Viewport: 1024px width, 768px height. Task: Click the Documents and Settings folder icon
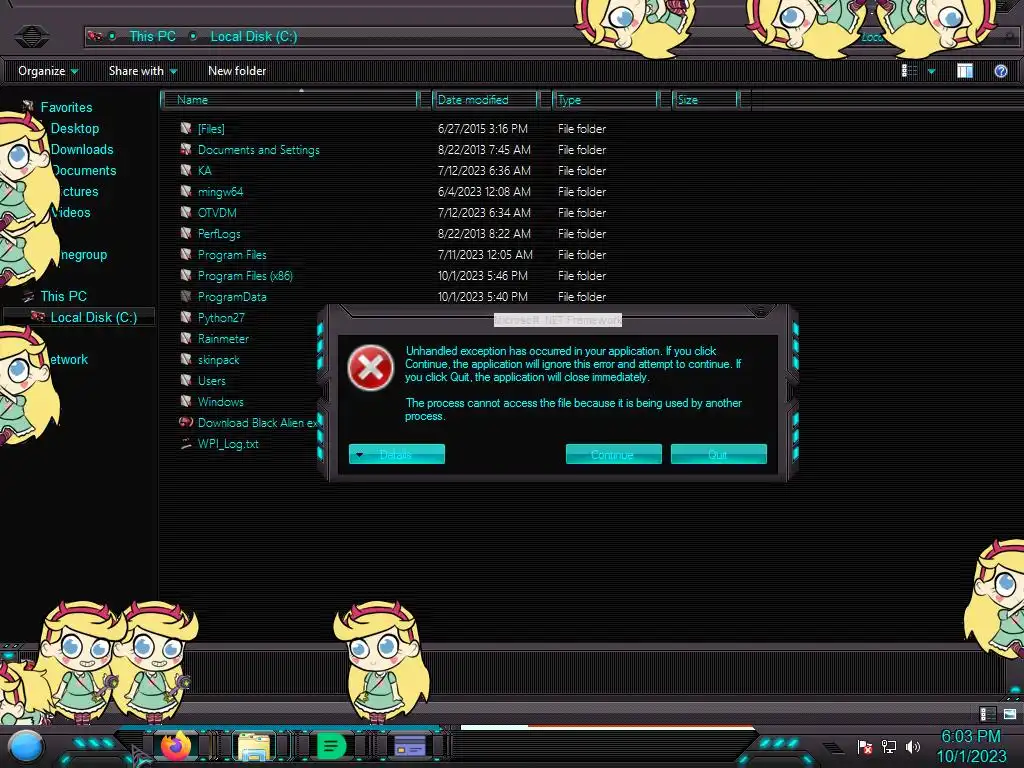186,149
